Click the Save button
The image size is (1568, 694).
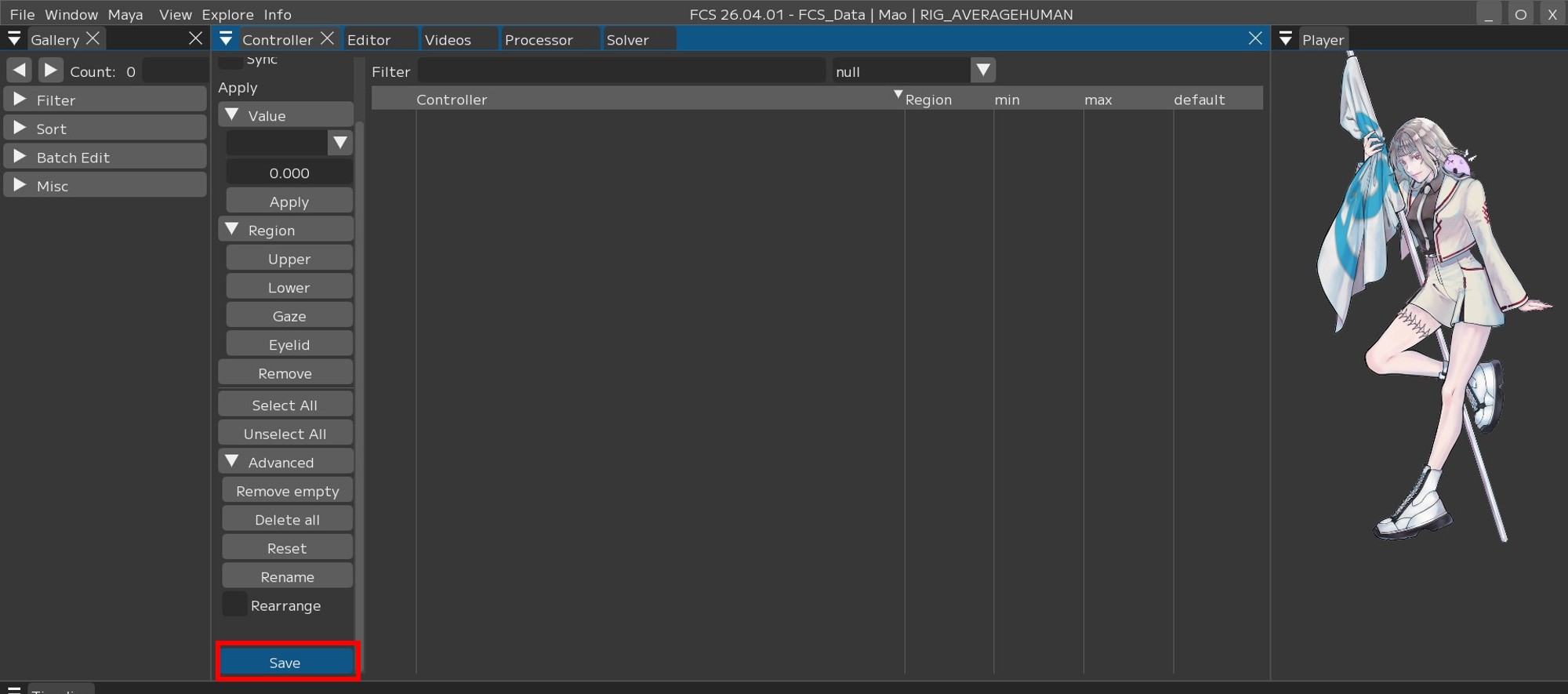tap(285, 663)
